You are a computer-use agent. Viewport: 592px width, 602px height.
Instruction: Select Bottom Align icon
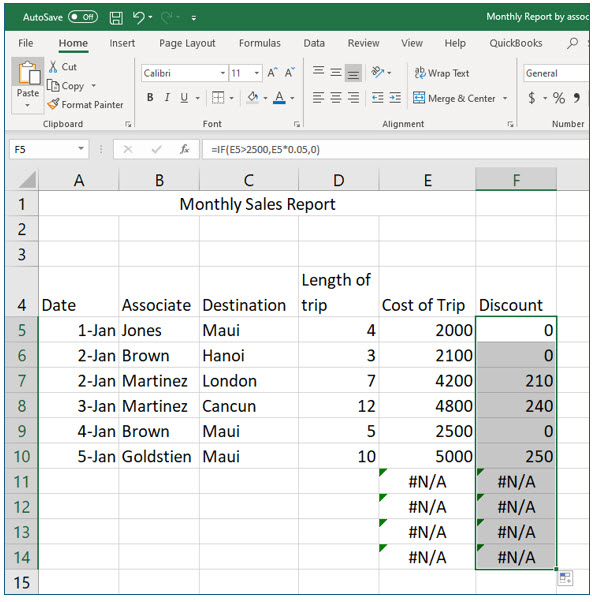353,73
